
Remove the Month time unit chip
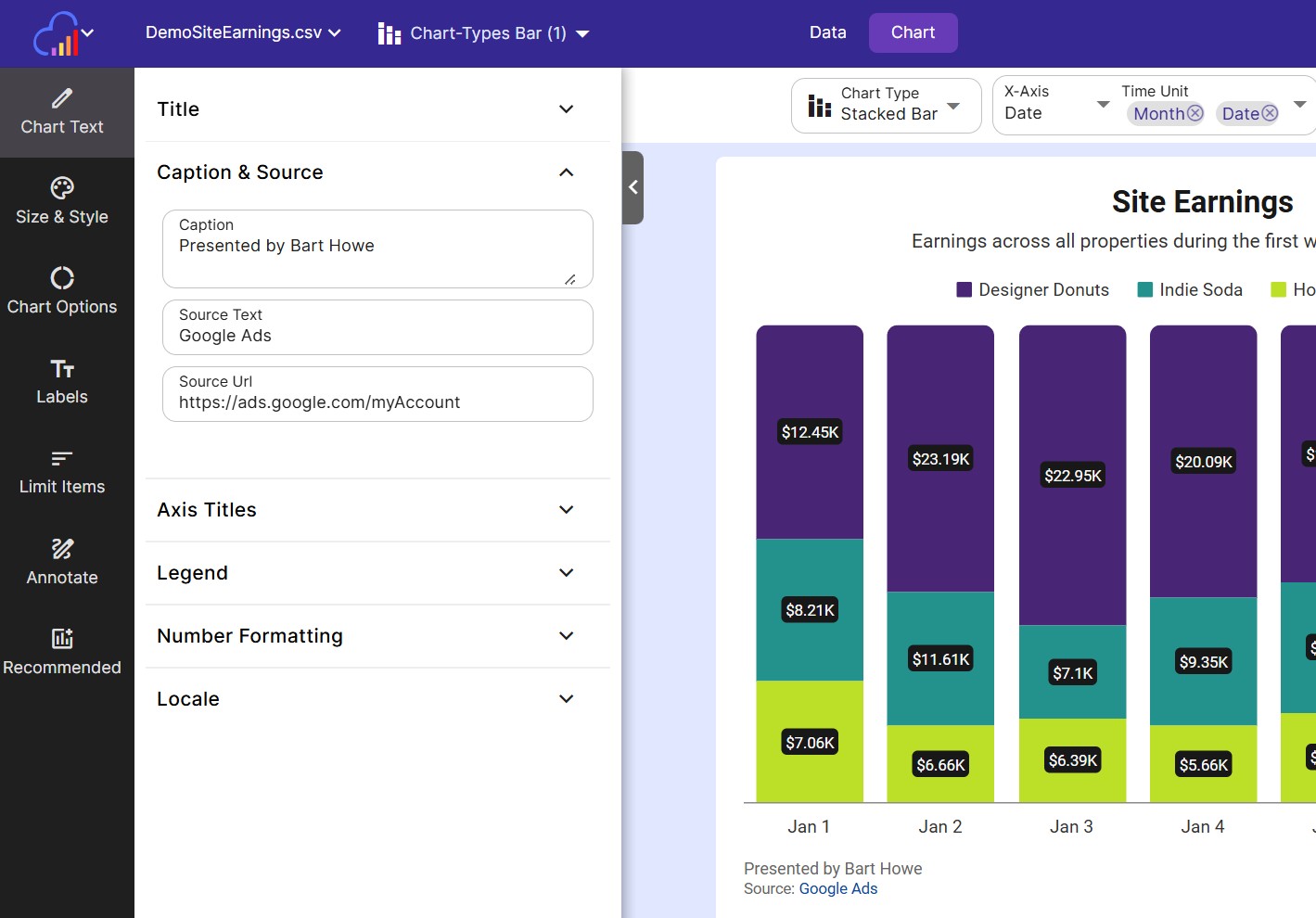point(1195,113)
